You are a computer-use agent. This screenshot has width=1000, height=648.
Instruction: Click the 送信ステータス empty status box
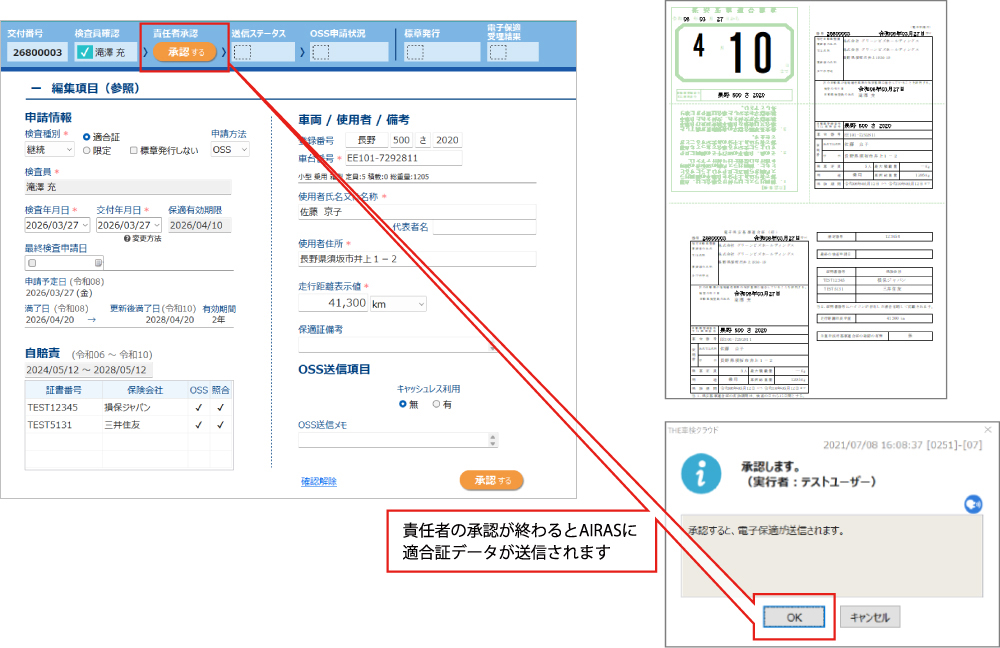coord(243,53)
